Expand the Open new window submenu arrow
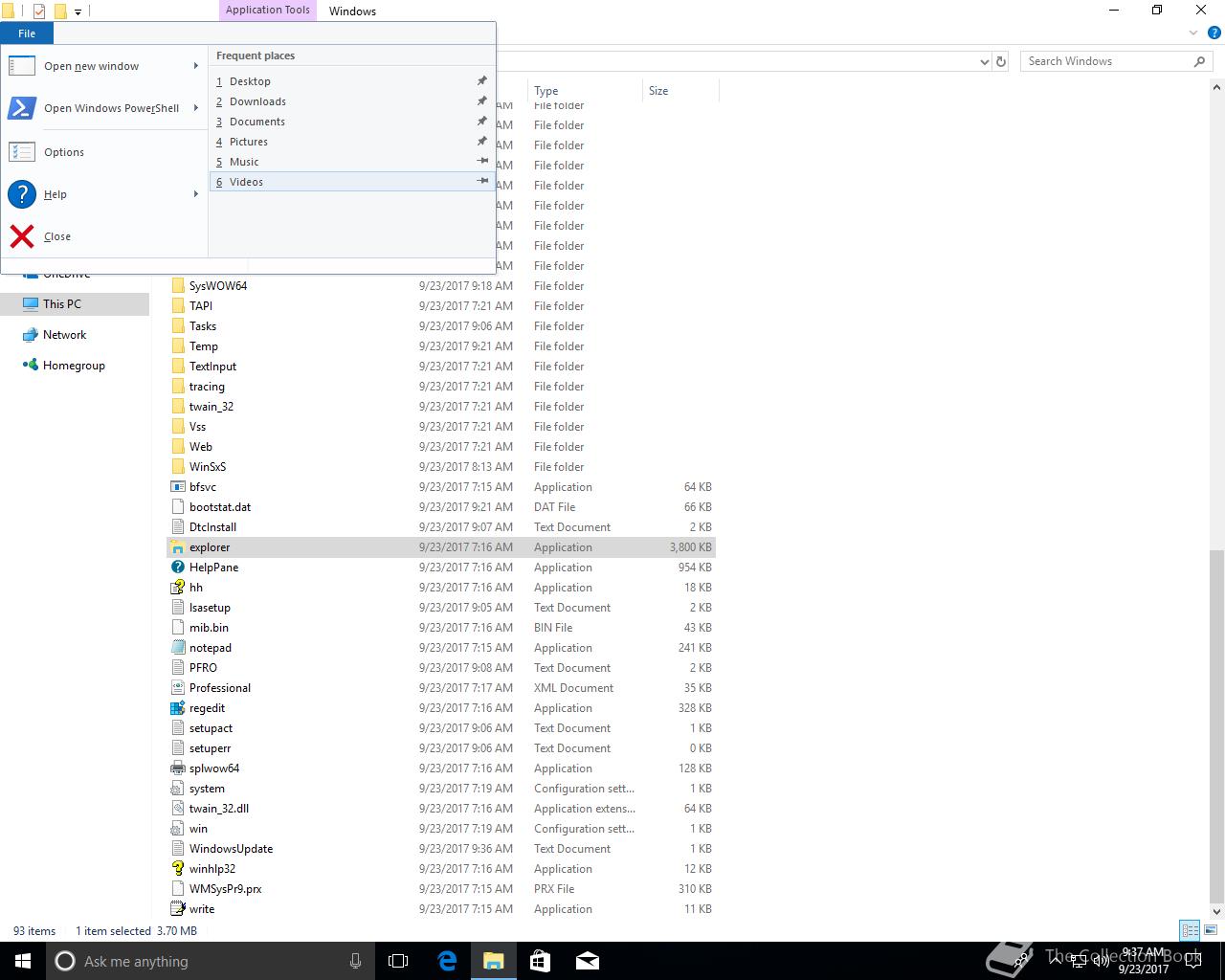 (195, 66)
